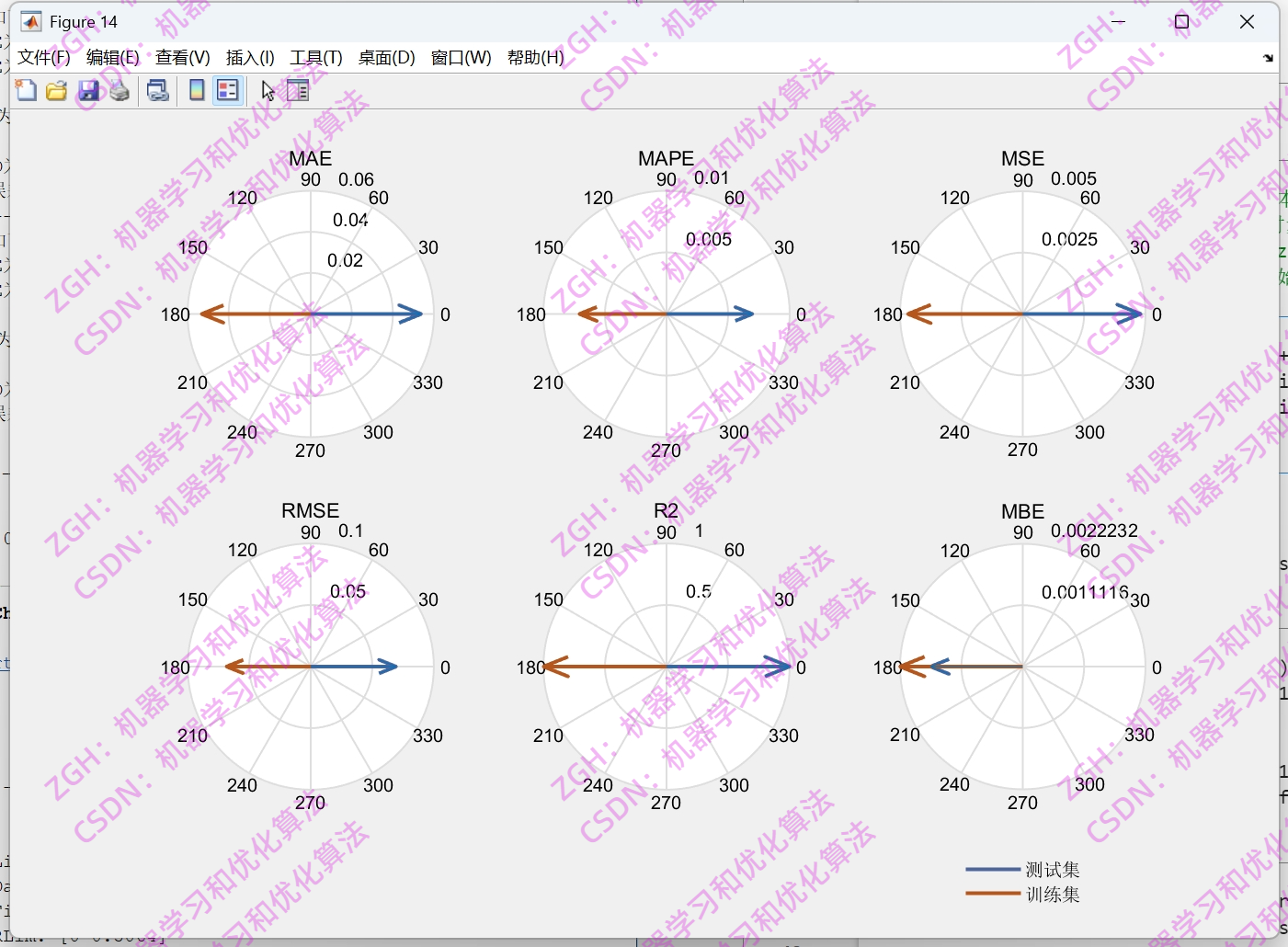The image size is (1288, 947).
Task: Open the 文件(F) menu
Action: (44, 58)
